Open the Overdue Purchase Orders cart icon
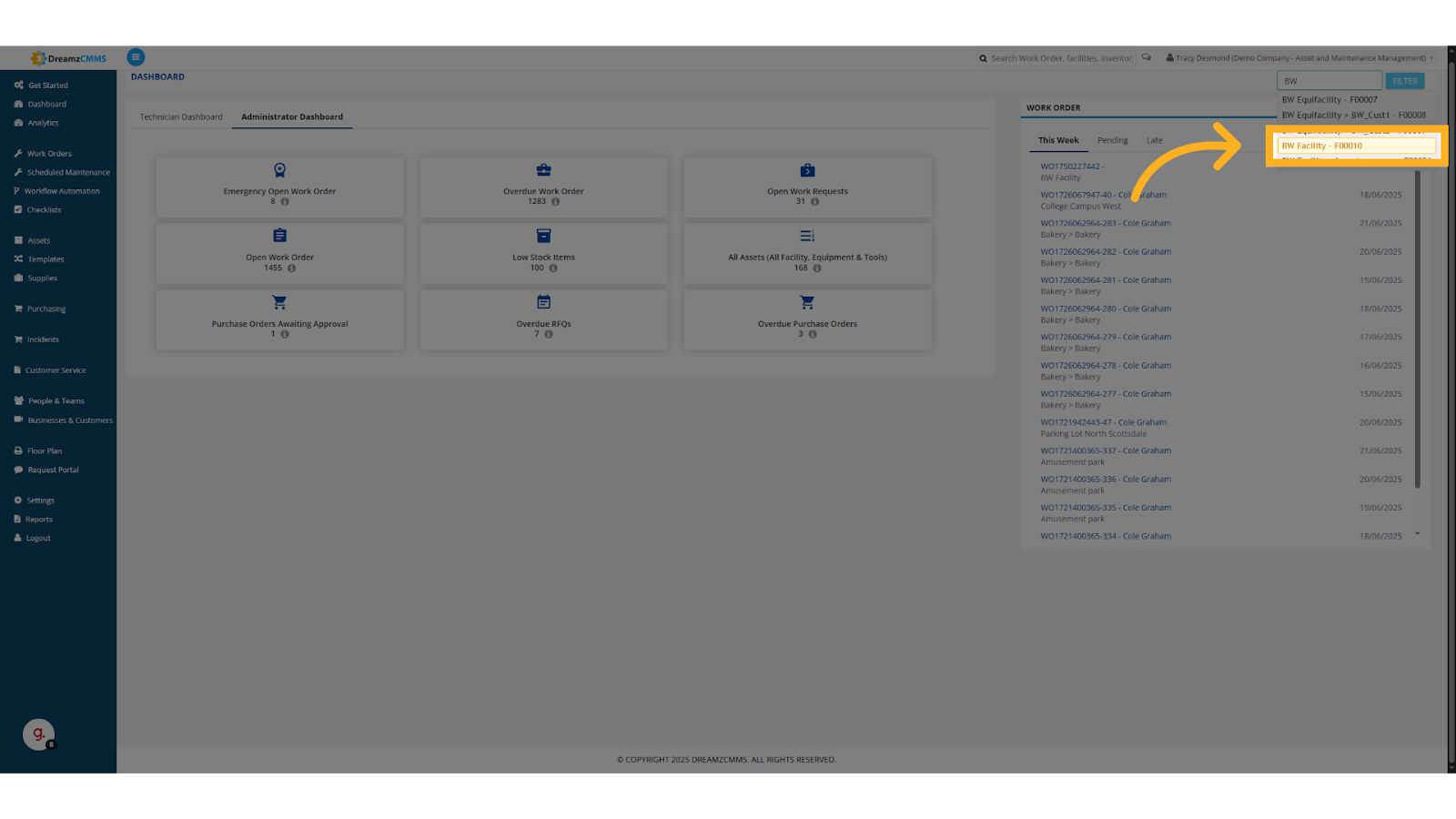 pos(807,302)
